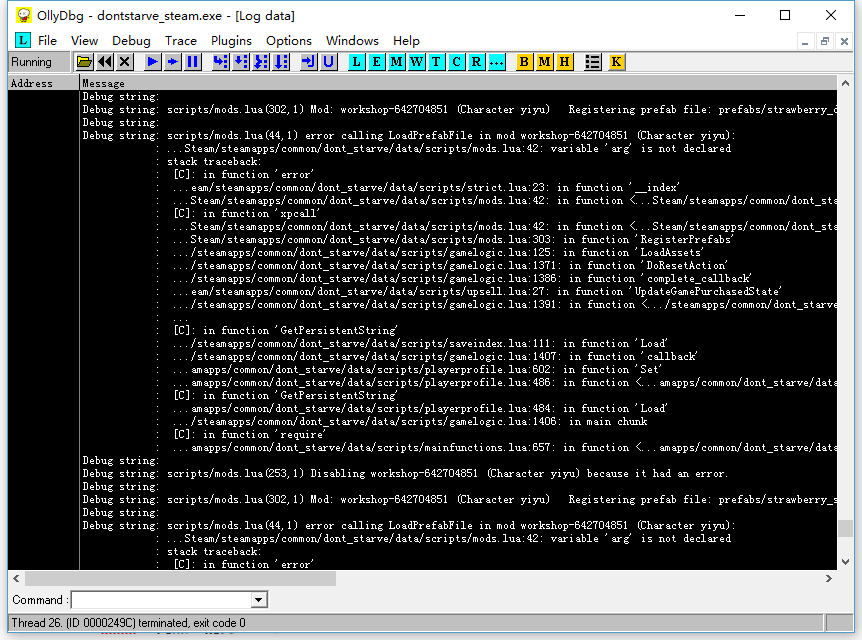Restart program with rewind toolbar icon
The width and height of the screenshot is (862, 640).
coord(104,62)
